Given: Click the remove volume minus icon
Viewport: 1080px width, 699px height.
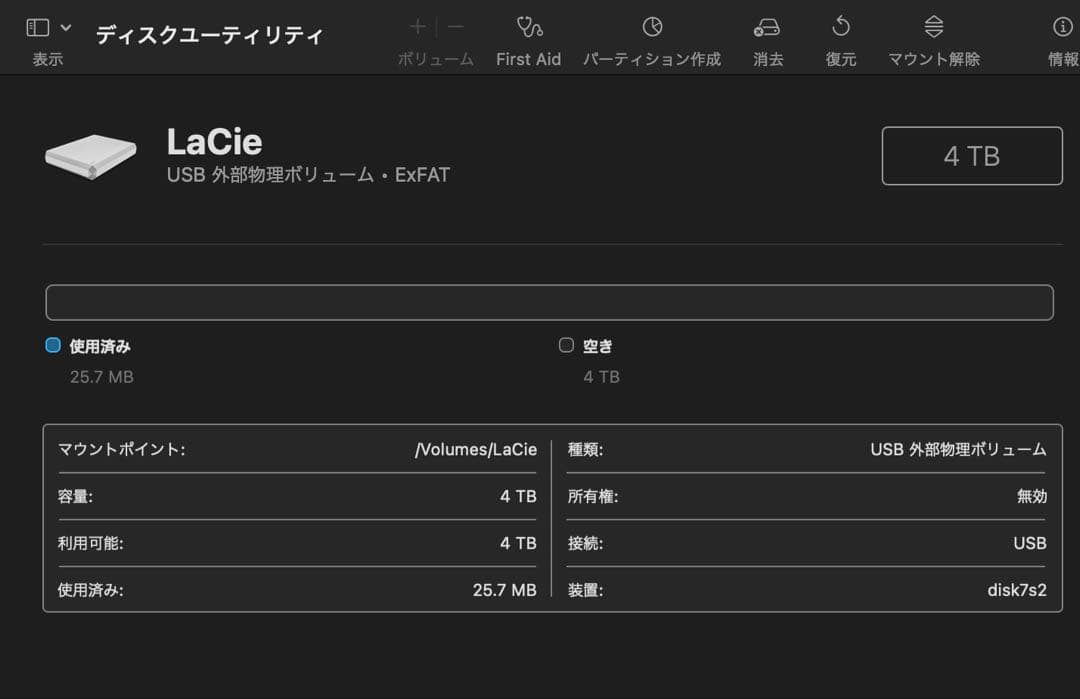Looking at the screenshot, I should [x=455, y=27].
